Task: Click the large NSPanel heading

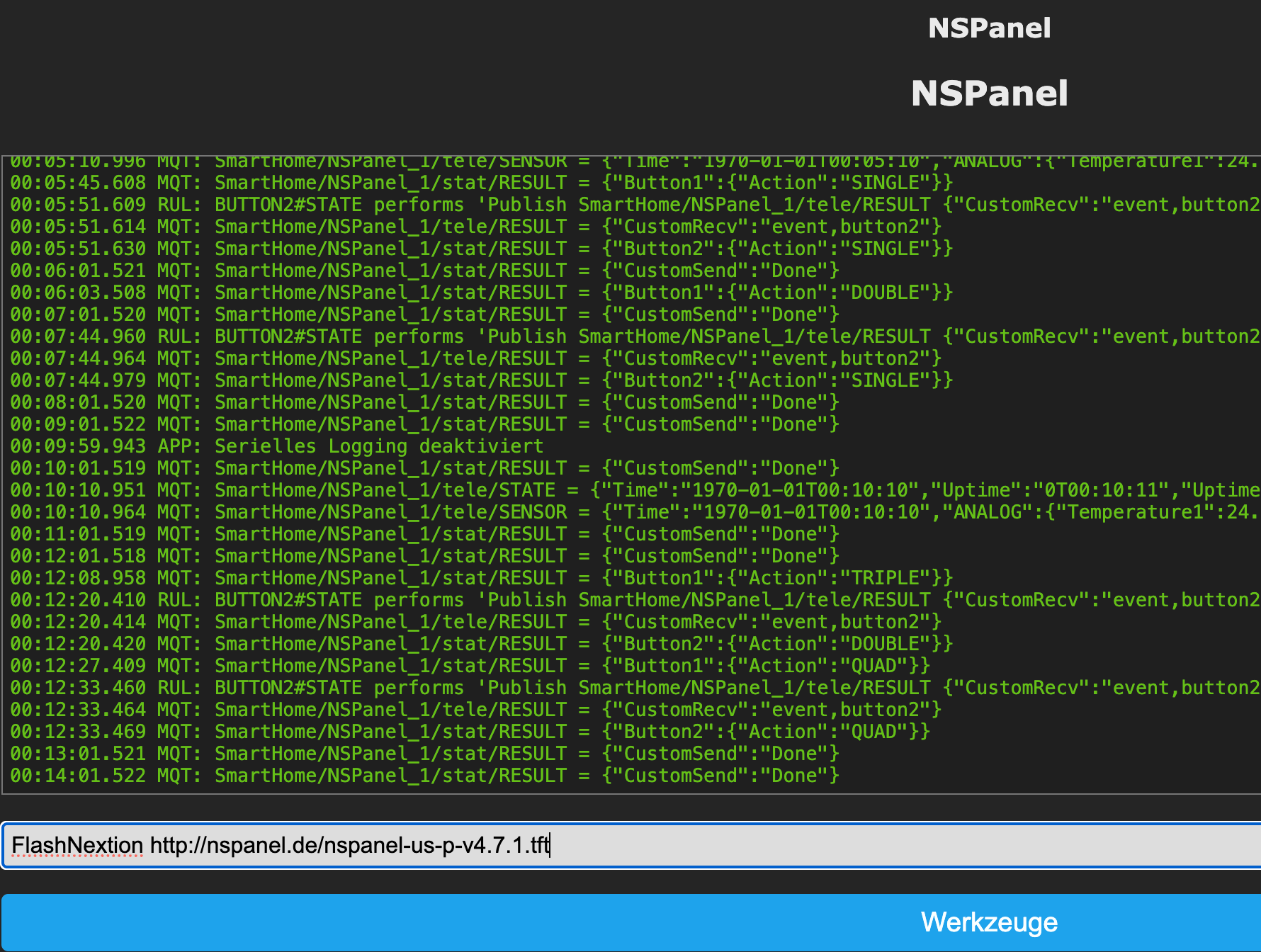Action: coord(989,93)
